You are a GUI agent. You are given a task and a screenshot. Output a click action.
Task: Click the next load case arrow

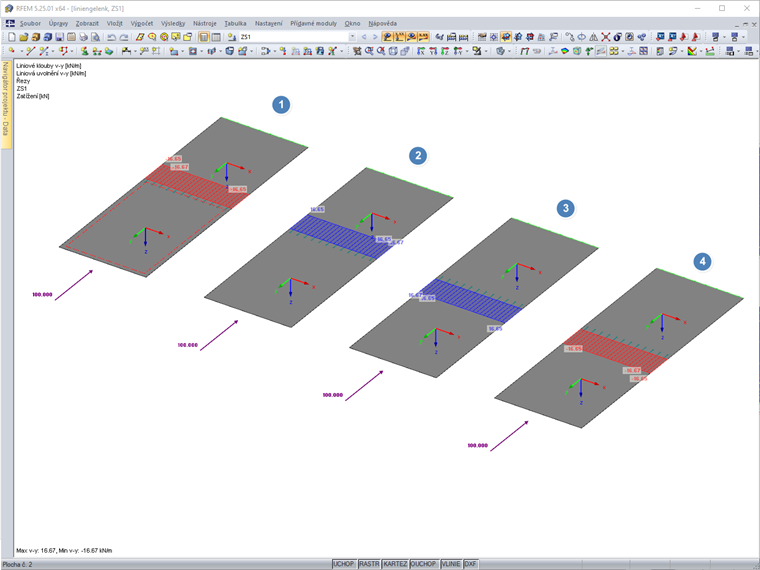[x=375, y=37]
